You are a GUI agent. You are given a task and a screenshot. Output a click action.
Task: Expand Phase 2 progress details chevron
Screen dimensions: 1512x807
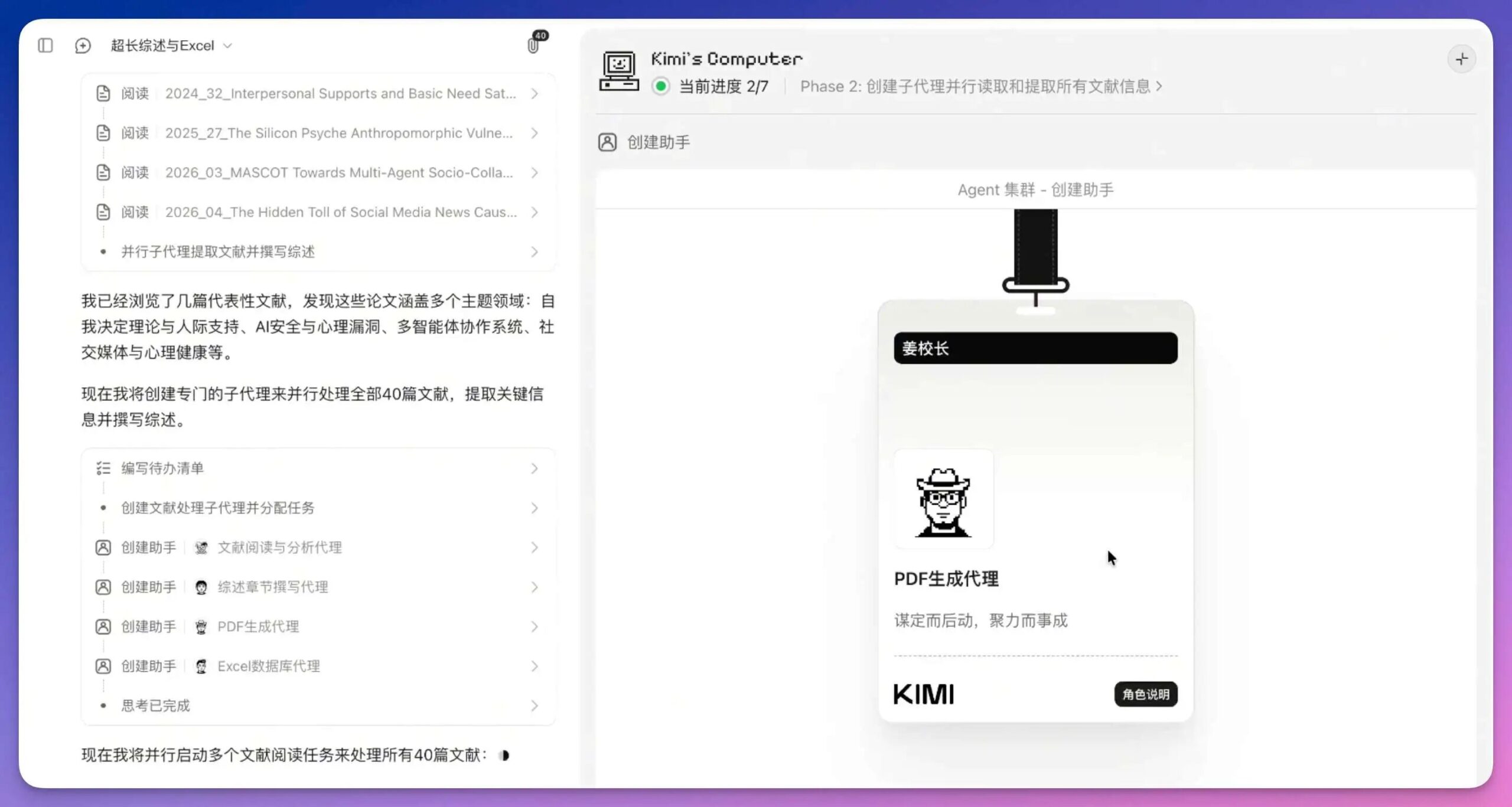(1161, 86)
